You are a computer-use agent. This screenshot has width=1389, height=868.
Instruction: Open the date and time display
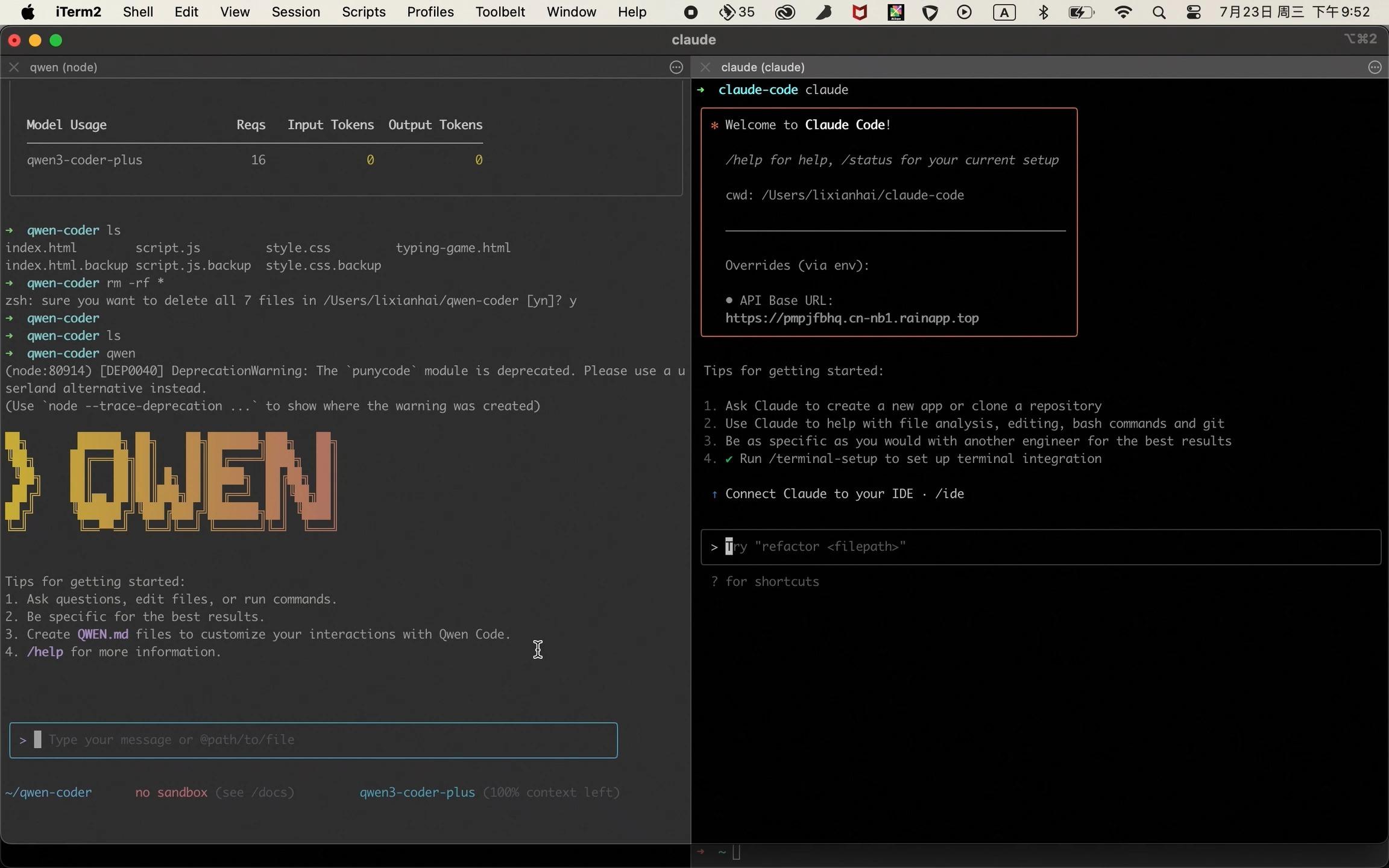tap(1294, 12)
